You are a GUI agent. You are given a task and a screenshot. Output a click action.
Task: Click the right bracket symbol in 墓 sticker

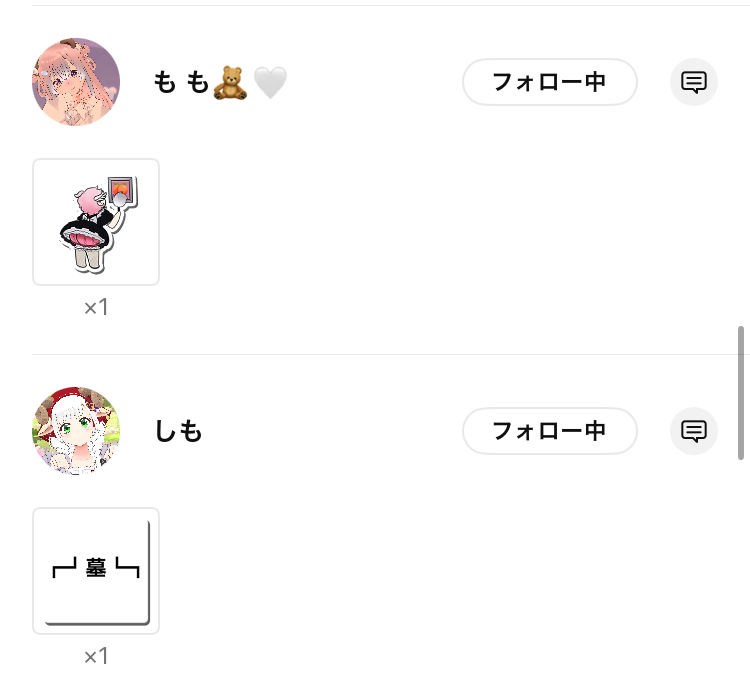click(x=128, y=568)
